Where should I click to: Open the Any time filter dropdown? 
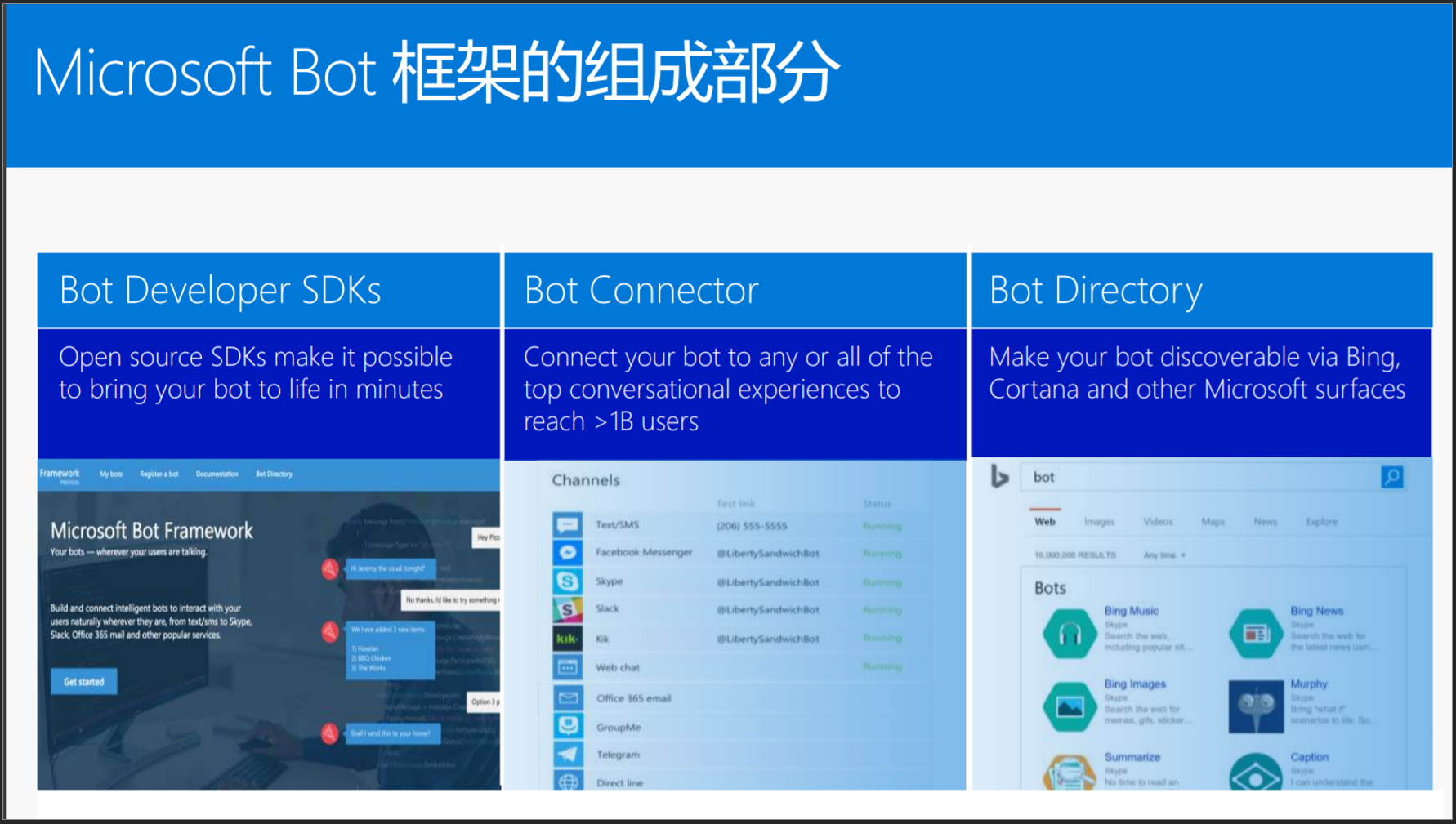(1163, 554)
